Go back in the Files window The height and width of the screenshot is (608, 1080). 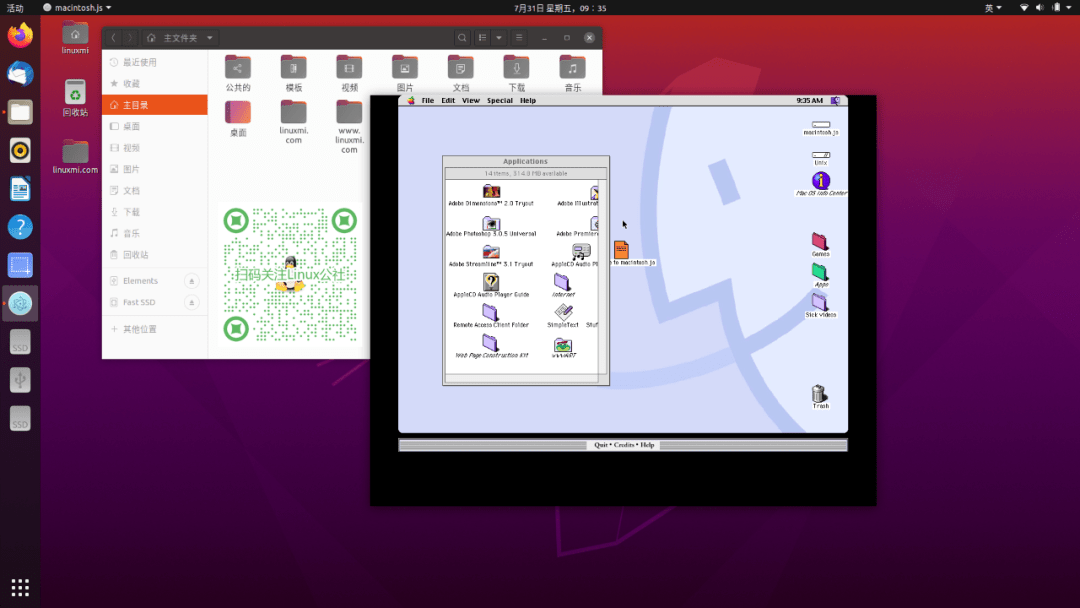[x=114, y=38]
